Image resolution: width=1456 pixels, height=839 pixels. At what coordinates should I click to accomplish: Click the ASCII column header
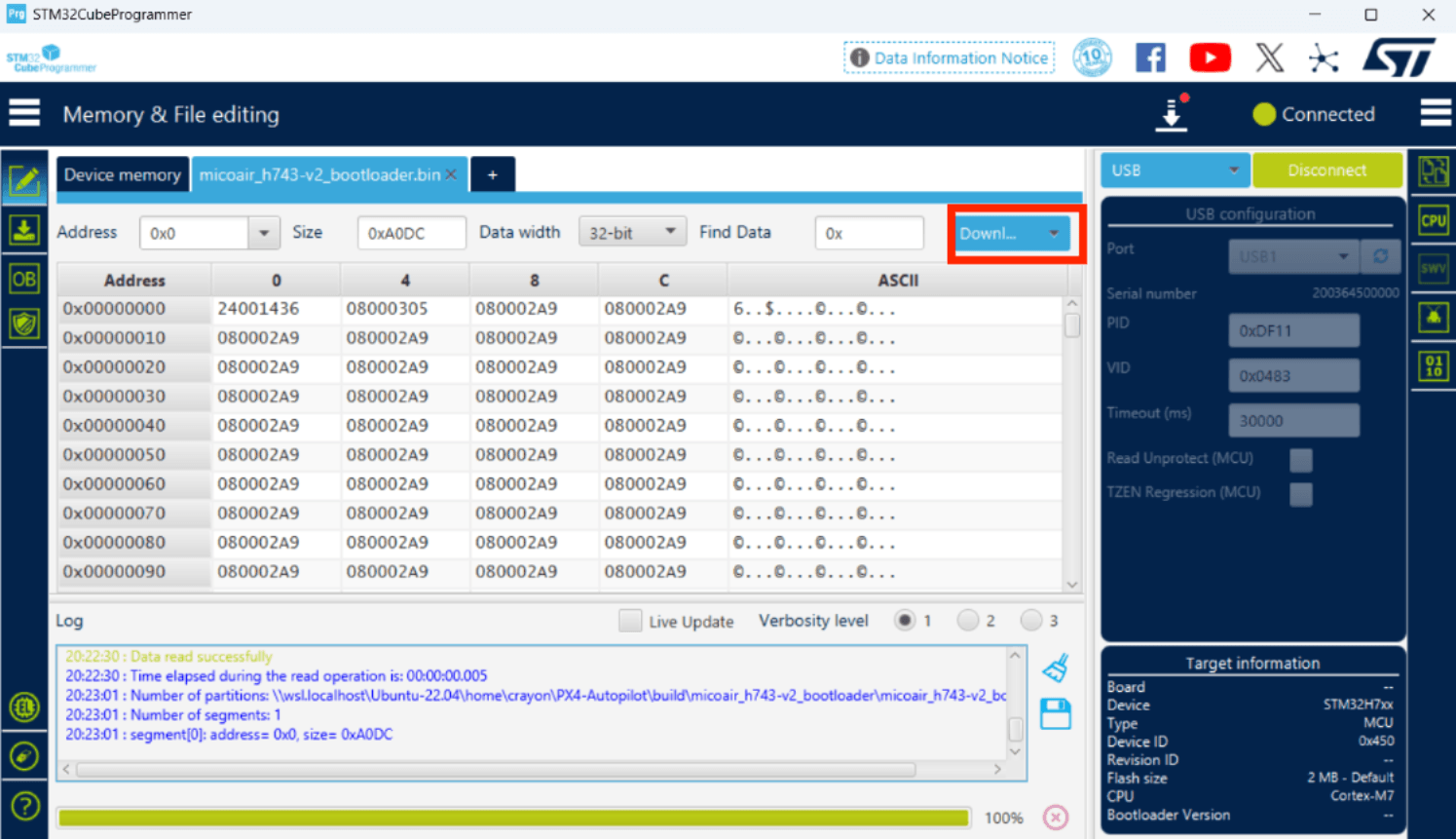(x=897, y=280)
